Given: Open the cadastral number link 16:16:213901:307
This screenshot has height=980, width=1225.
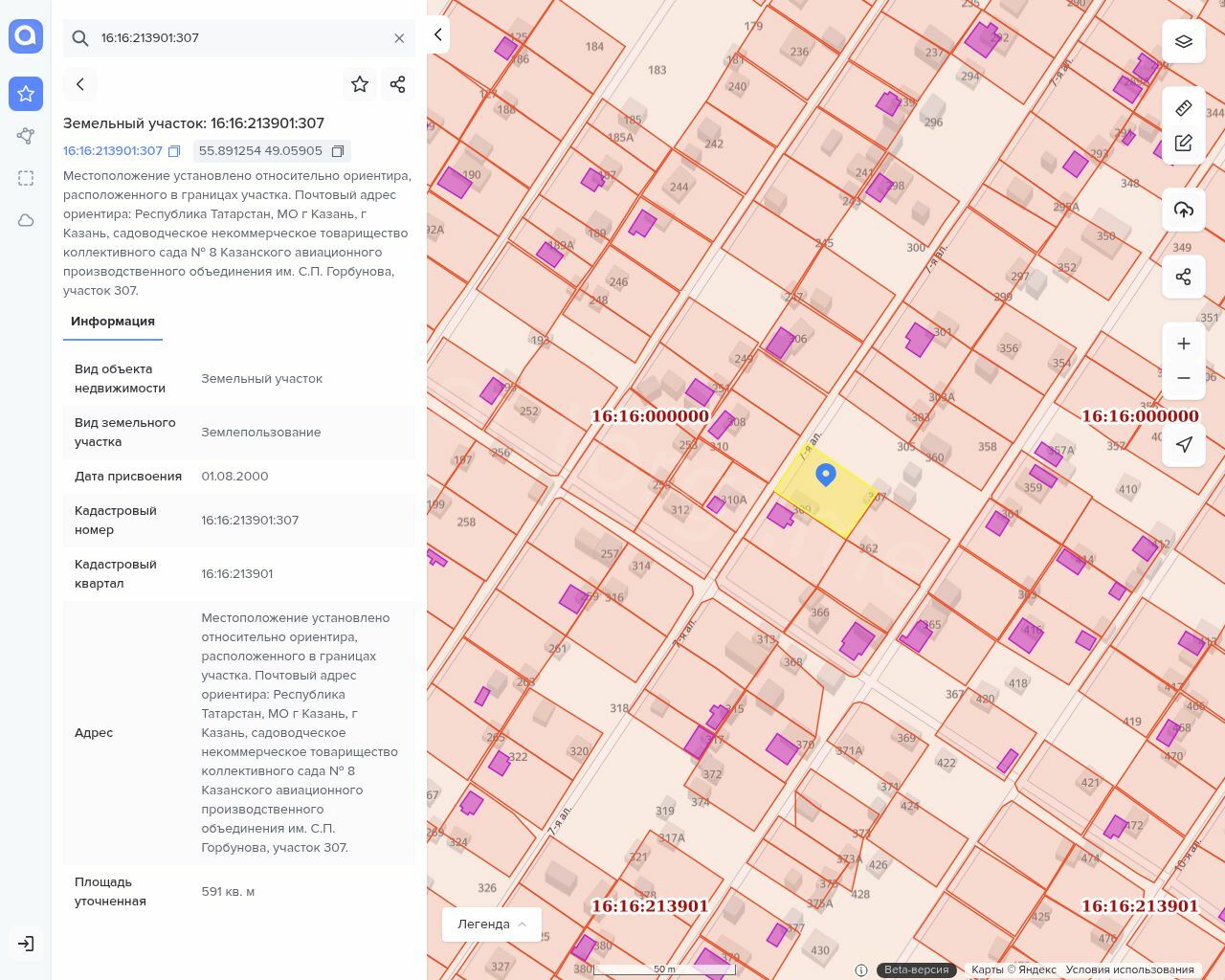Looking at the screenshot, I should pyautogui.click(x=113, y=151).
